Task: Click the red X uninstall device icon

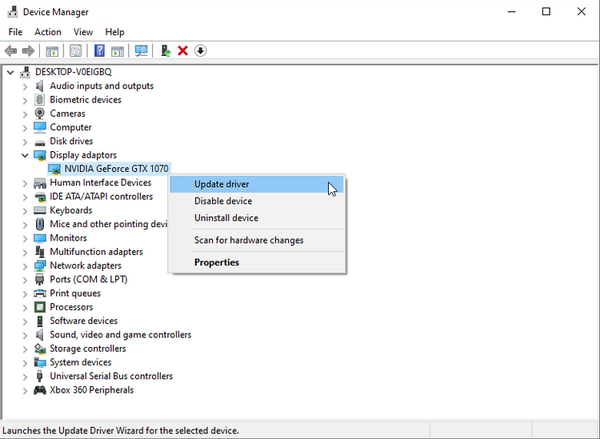Action: pos(183,51)
